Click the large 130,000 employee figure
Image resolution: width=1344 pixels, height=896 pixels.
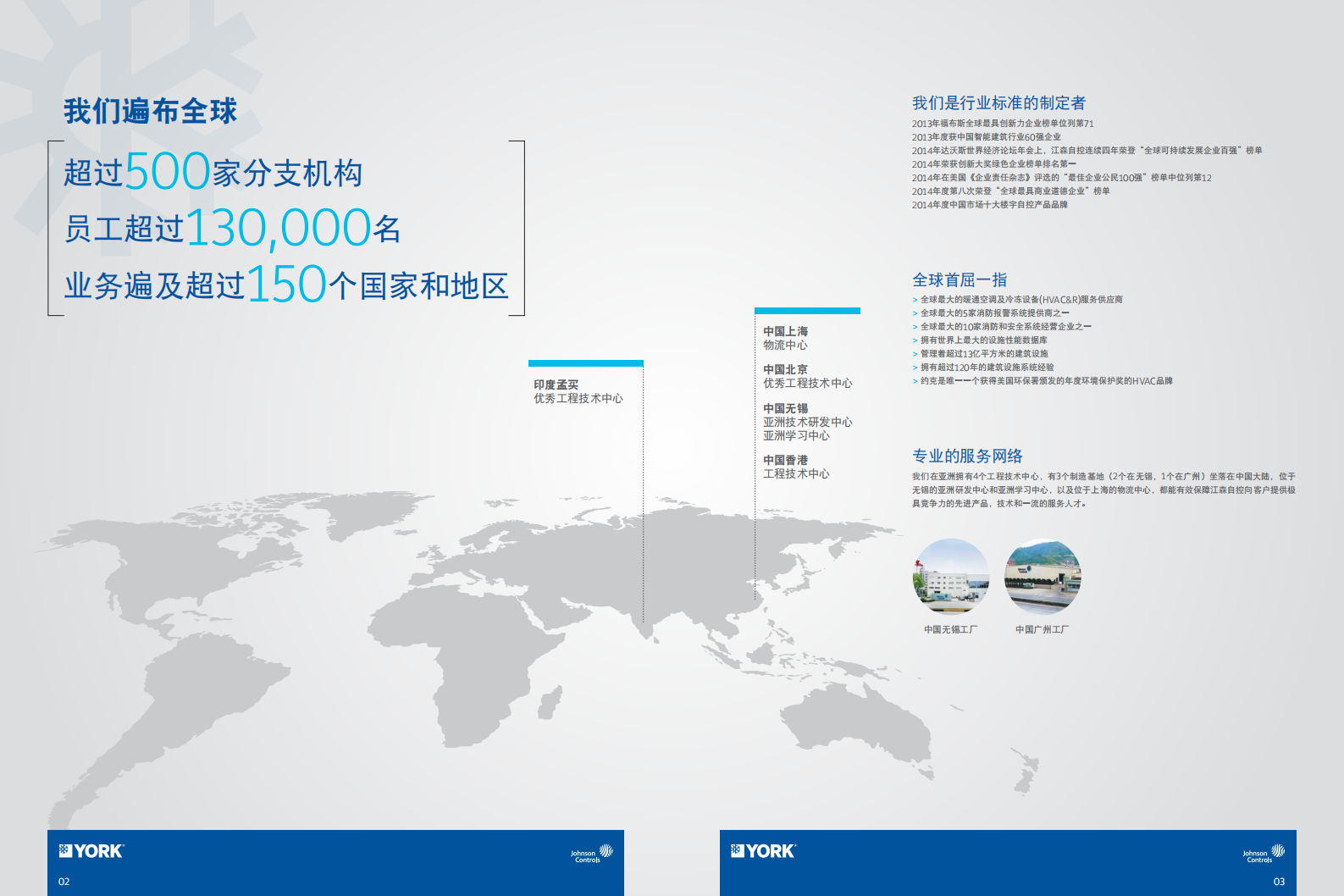tap(278, 229)
